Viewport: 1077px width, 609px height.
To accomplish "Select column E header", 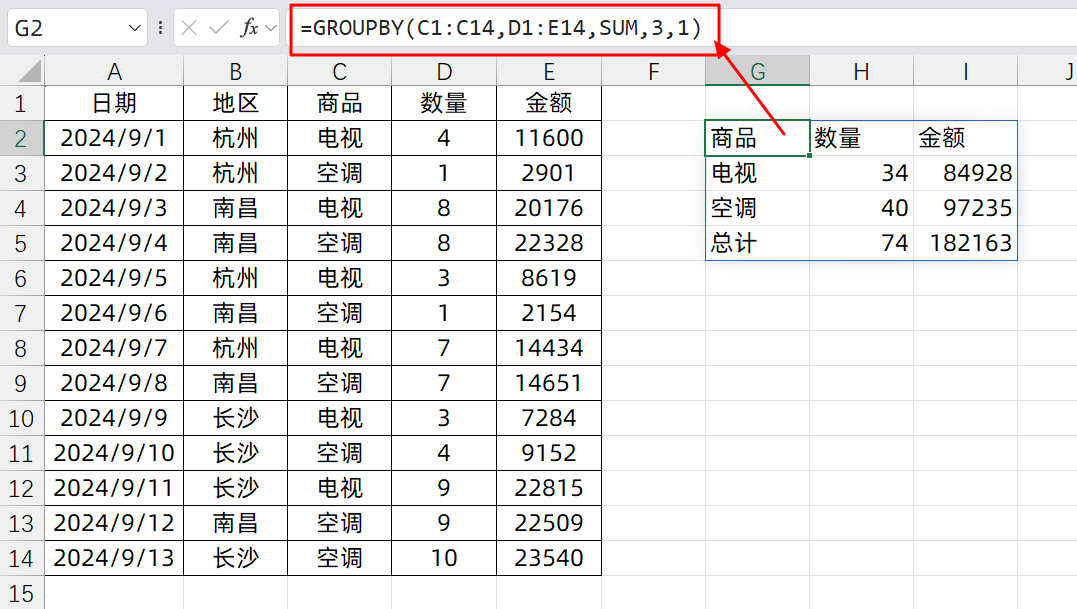I will (x=549, y=71).
